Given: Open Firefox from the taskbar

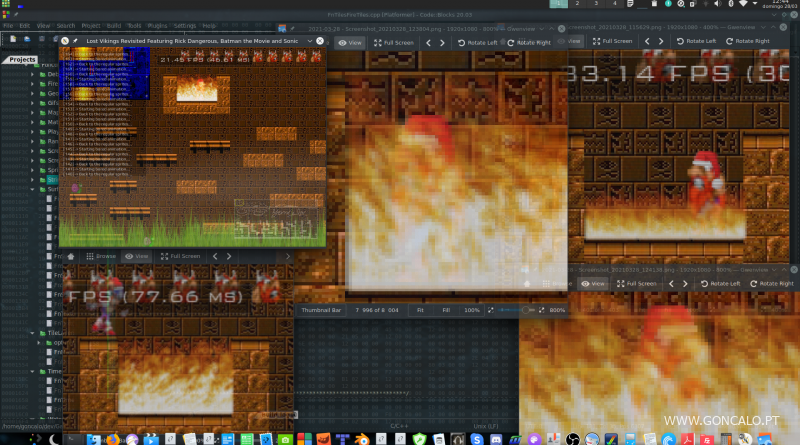Looking at the screenshot, I should pos(113,439).
